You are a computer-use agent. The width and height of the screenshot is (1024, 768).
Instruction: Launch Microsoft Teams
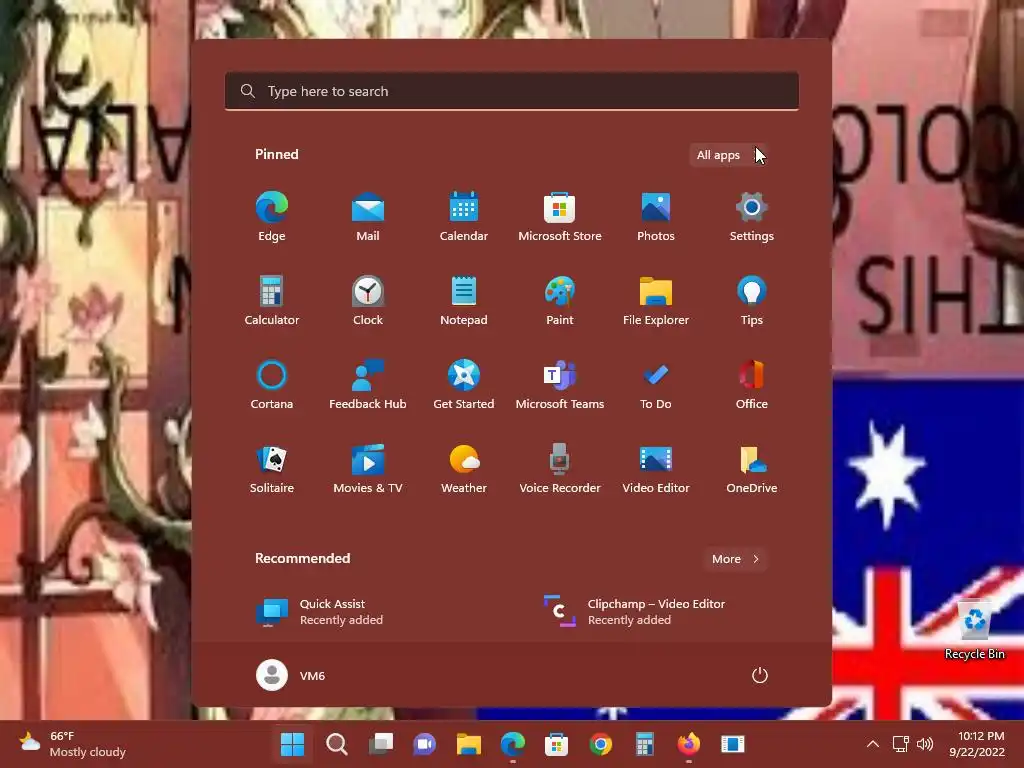560,385
